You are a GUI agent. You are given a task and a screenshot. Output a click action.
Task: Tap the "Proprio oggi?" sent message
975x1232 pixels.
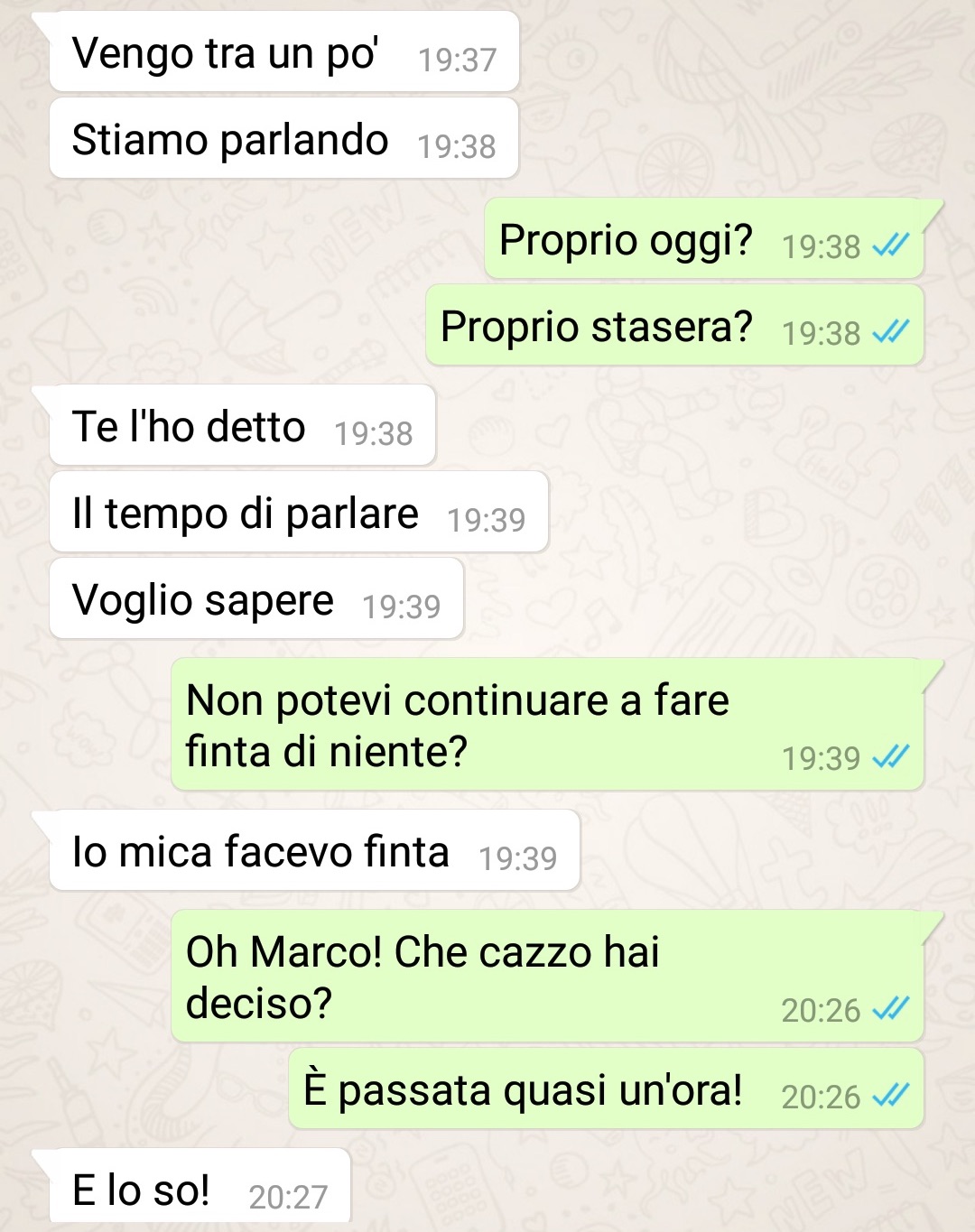704,239
